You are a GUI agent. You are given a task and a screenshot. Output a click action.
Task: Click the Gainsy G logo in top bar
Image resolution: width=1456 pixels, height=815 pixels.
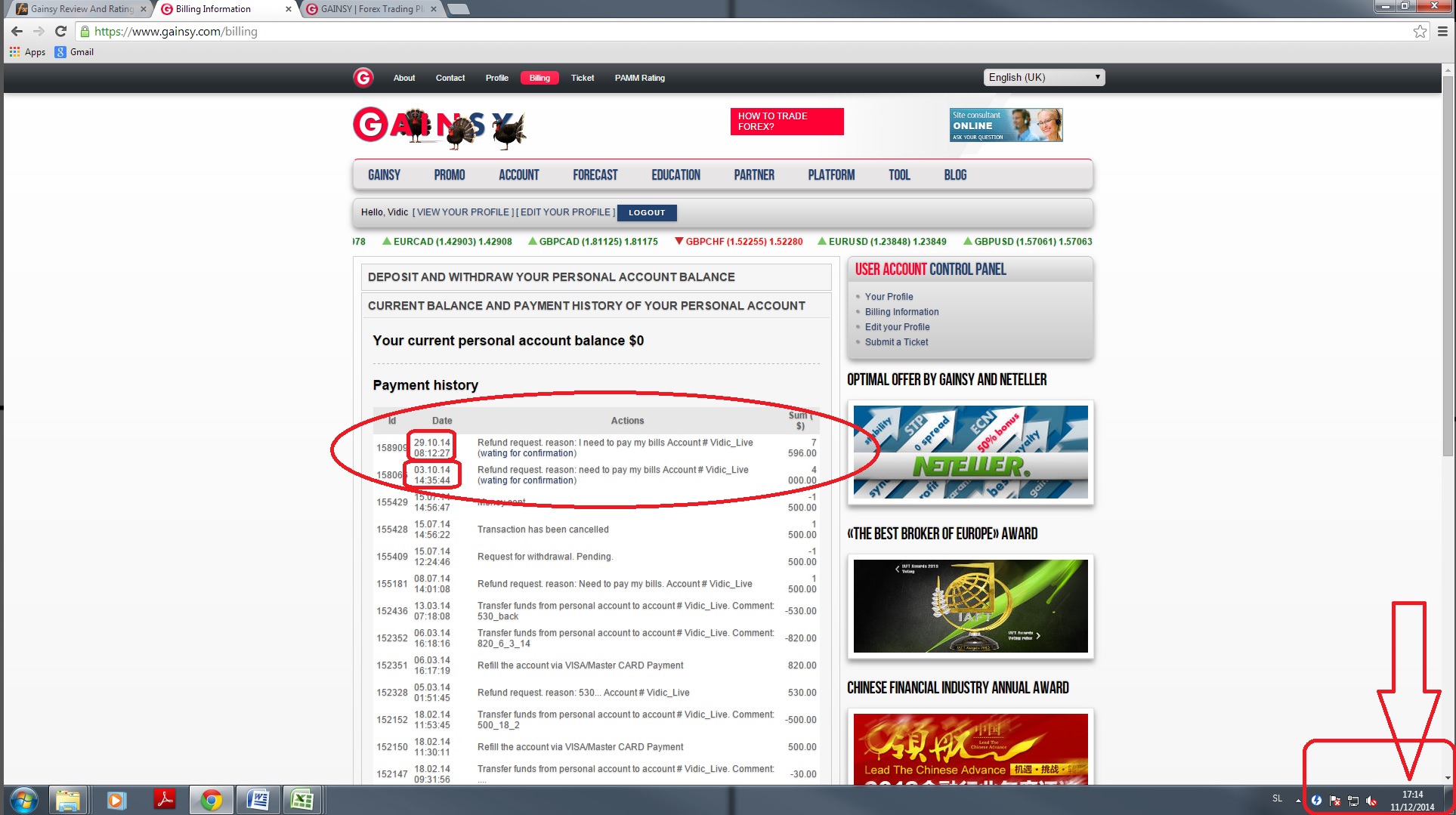pos(363,78)
